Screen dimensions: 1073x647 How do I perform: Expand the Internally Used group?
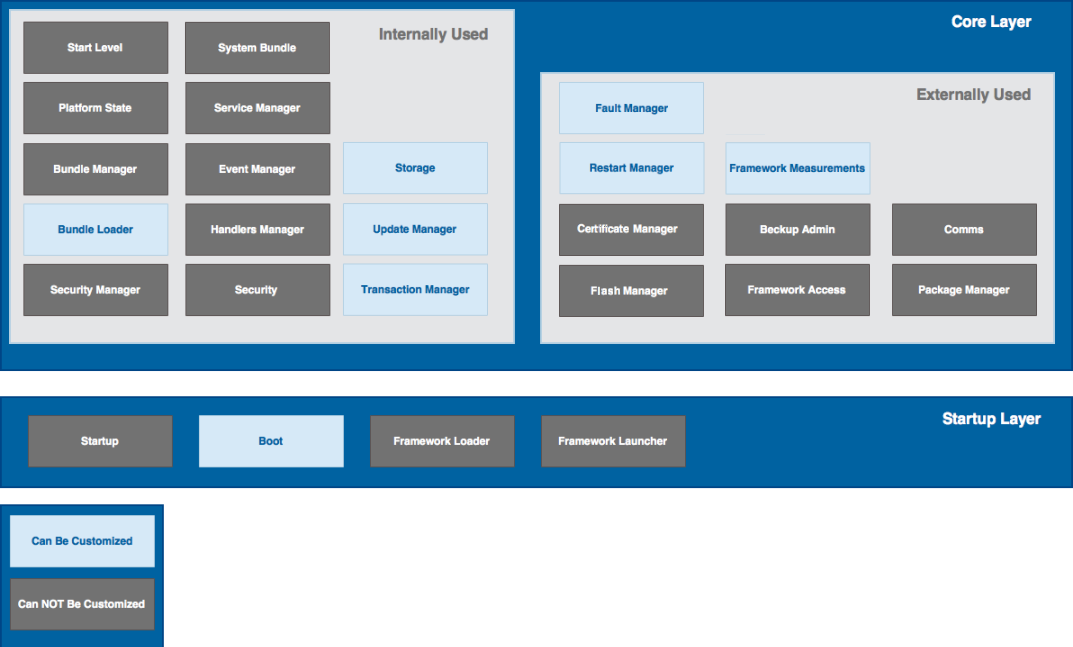tap(432, 33)
